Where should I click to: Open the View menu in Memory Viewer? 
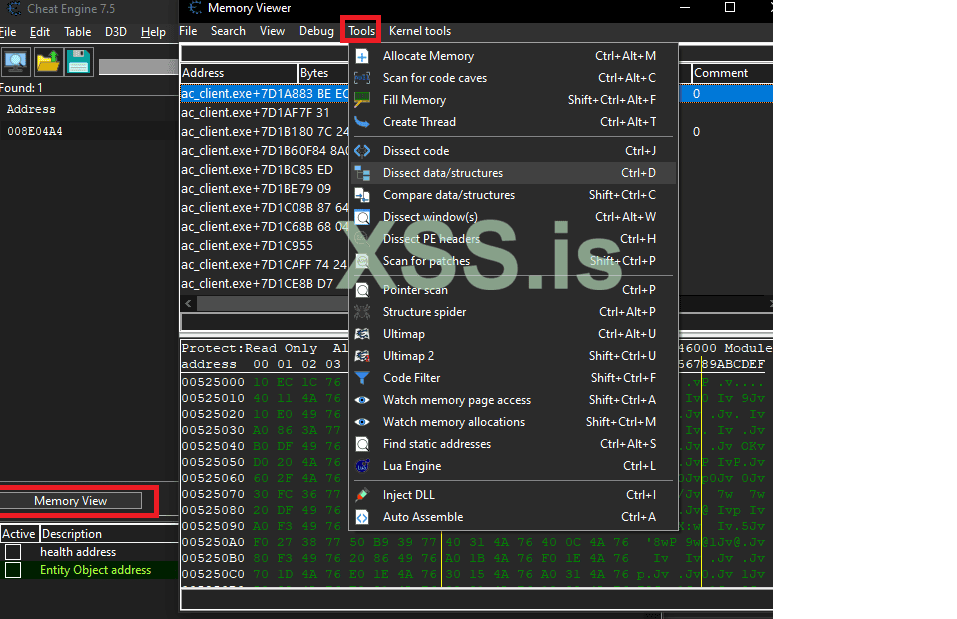pos(272,31)
